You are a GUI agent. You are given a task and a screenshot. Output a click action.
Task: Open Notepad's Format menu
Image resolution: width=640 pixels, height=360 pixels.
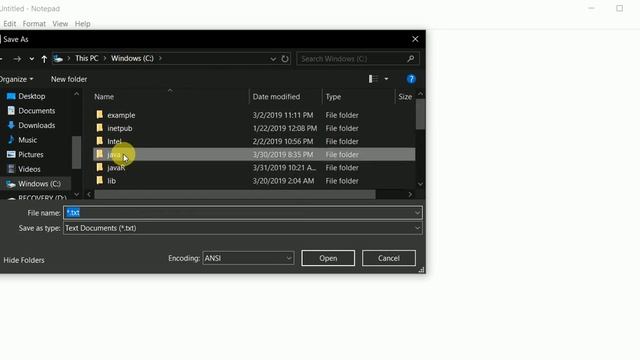point(34,24)
